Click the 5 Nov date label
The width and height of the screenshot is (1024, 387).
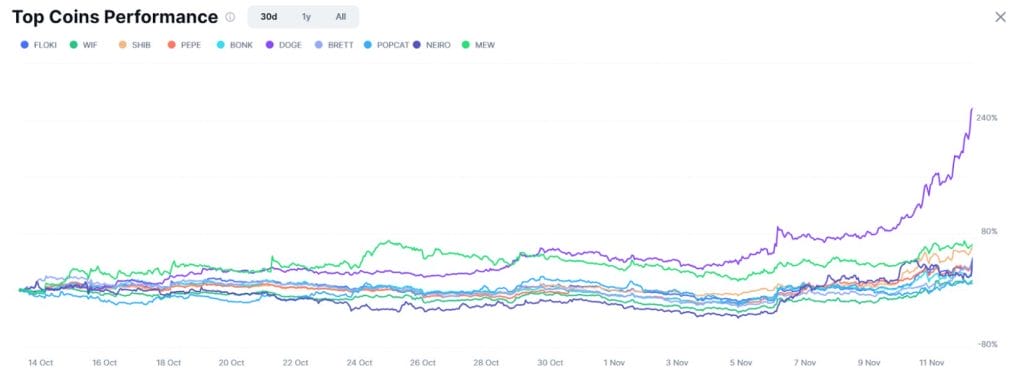(x=741, y=362)
